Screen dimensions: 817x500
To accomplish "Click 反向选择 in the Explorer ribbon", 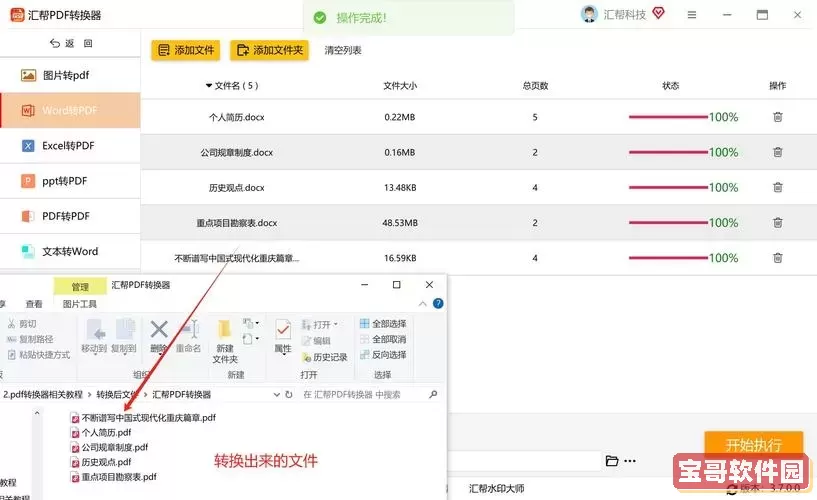I will [x=383, y=355].
